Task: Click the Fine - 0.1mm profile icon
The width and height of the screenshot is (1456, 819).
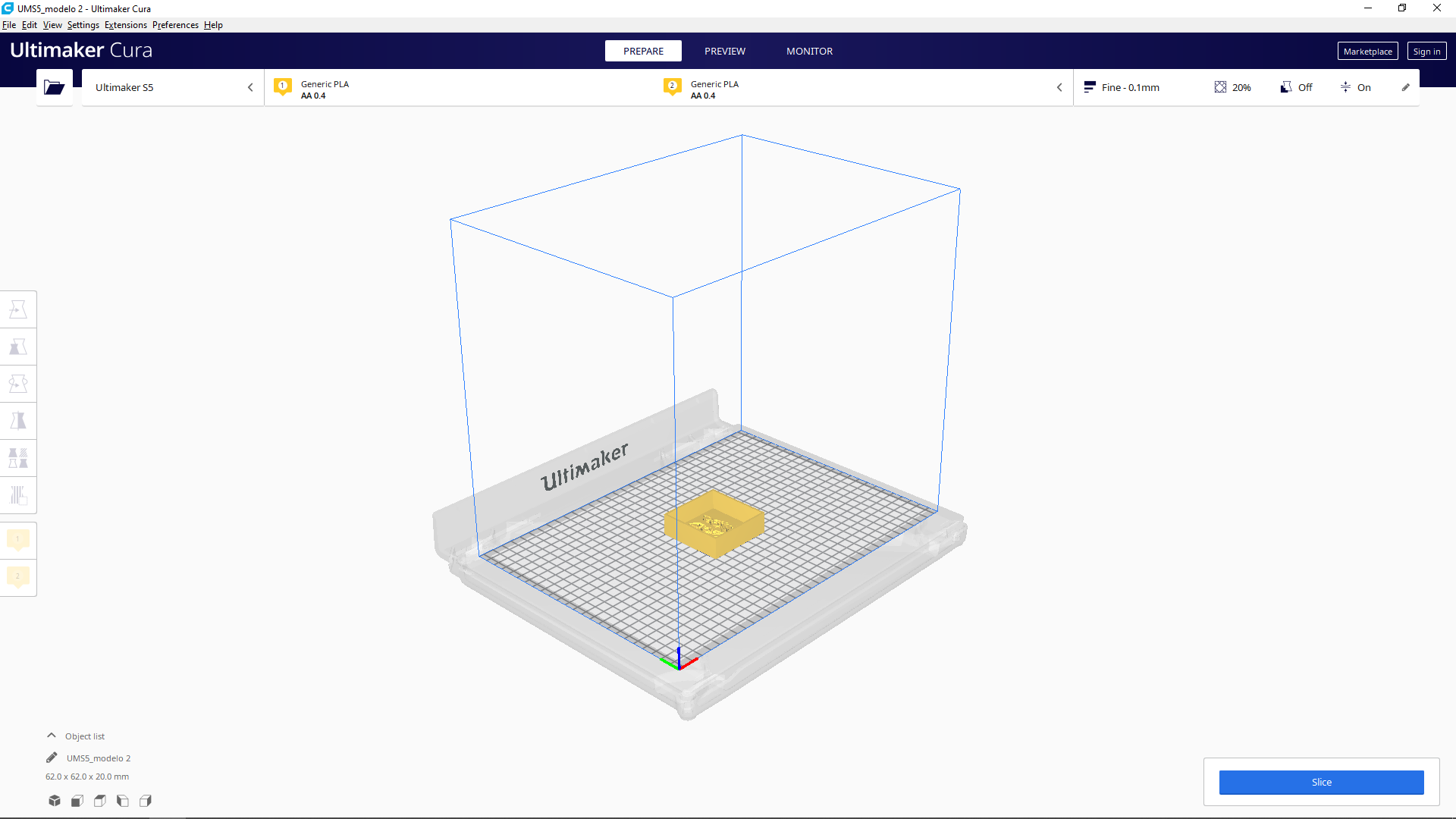Action: [1090, 87]
